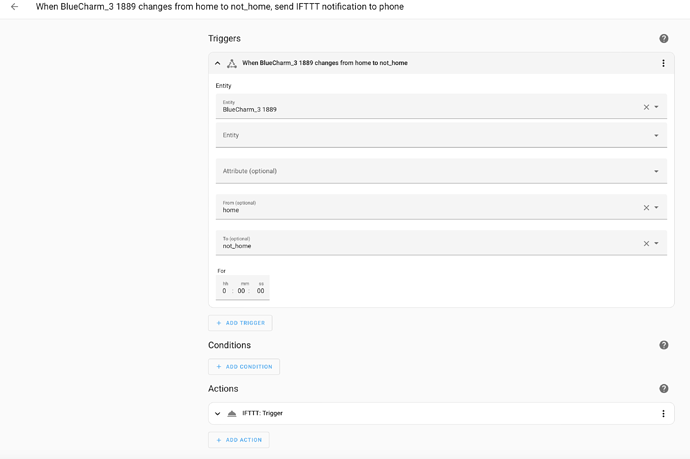Open trigger three-dot options menu

click(663, 63)
